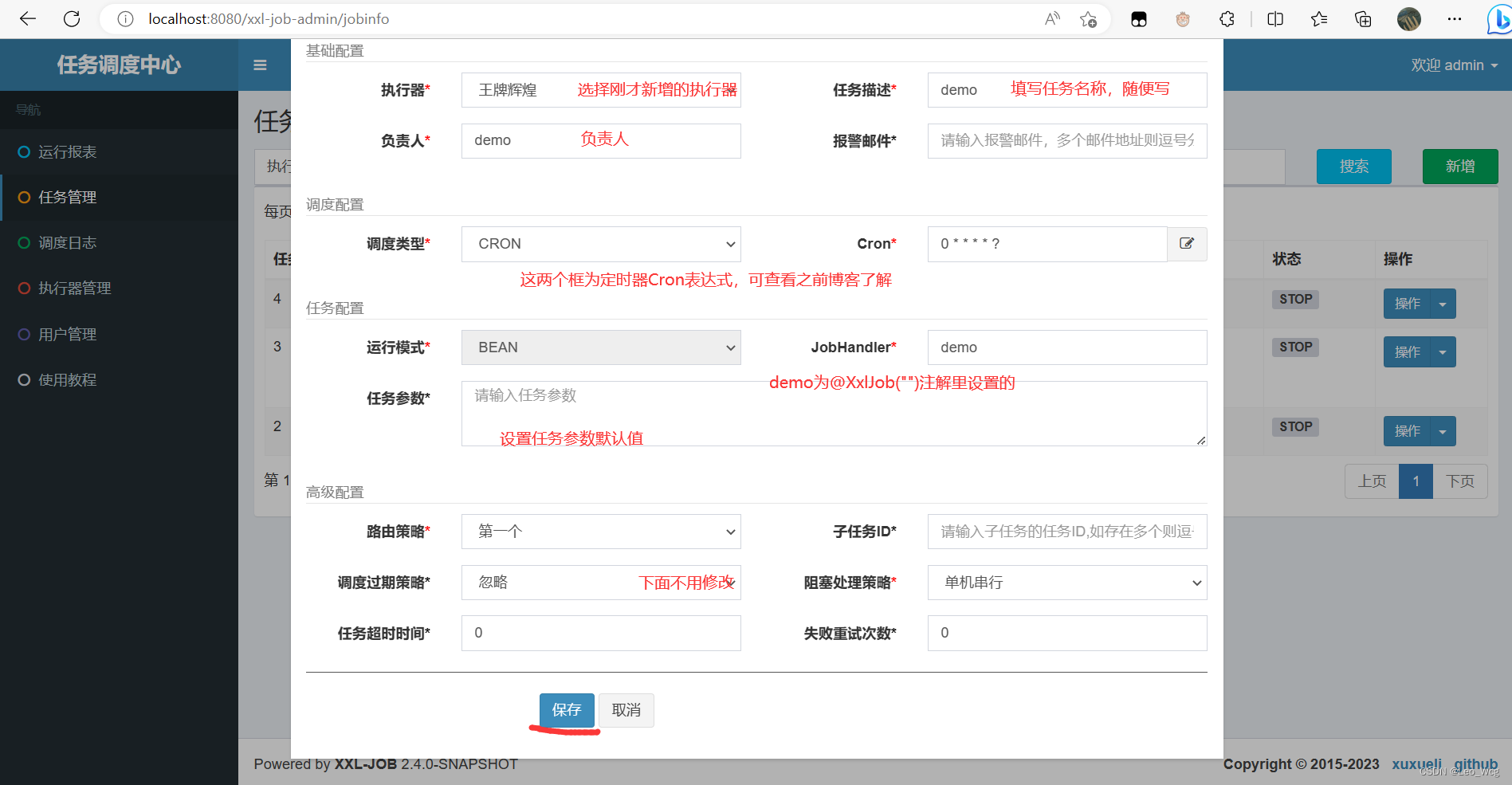Refresh the page in the browser
Image resolution: width=1512 pixels, height=785 pixels.
(x=72, y=18)
